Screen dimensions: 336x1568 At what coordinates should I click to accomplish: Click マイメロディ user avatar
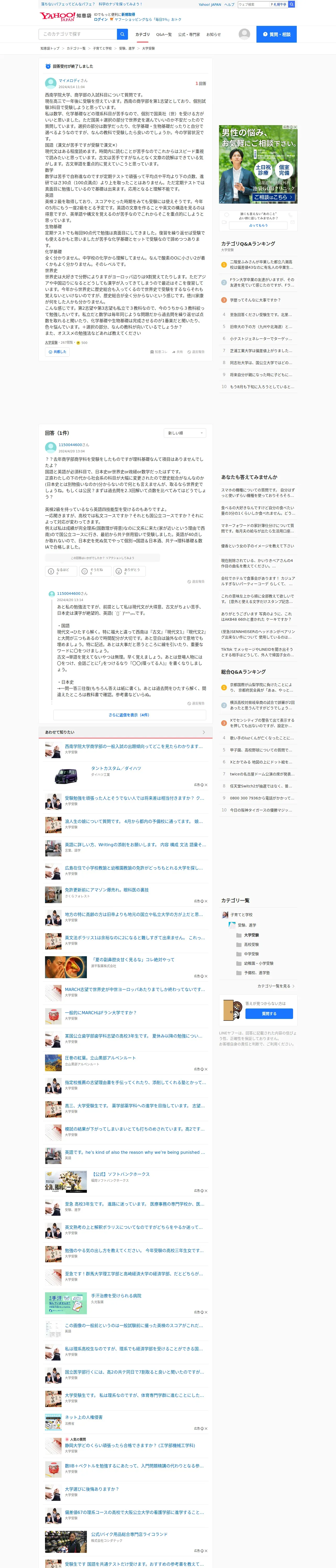(51, 83)
